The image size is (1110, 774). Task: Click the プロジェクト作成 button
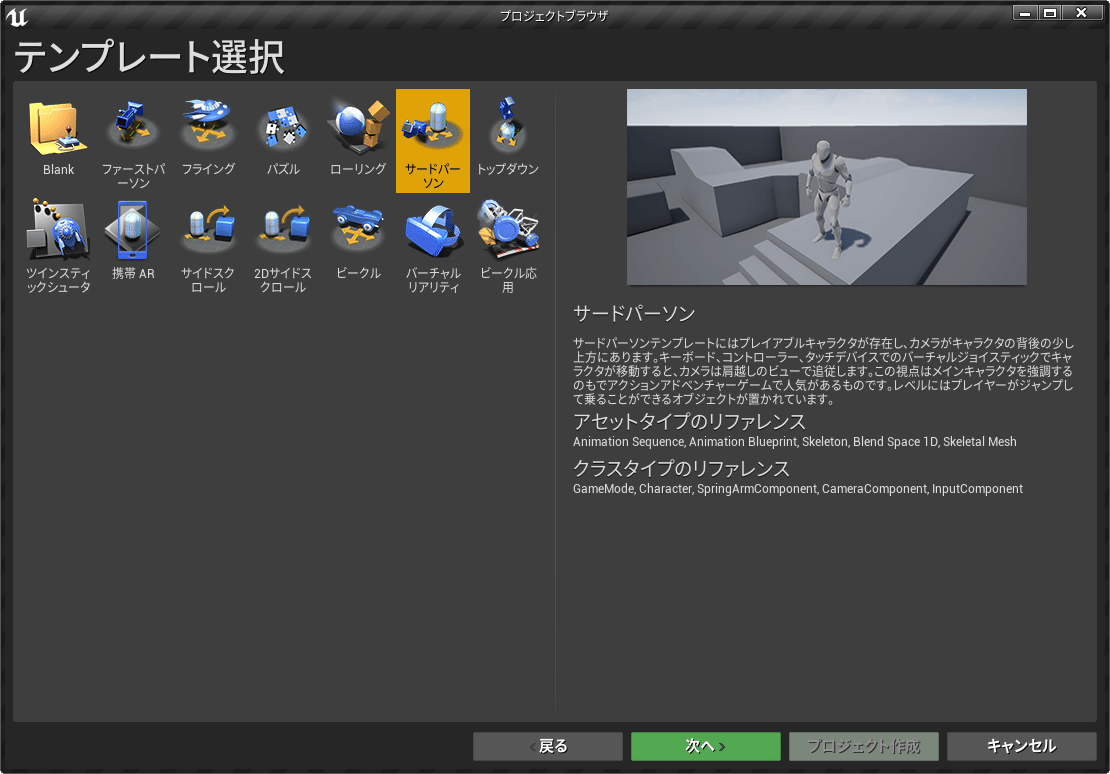[x=863, y=746]
